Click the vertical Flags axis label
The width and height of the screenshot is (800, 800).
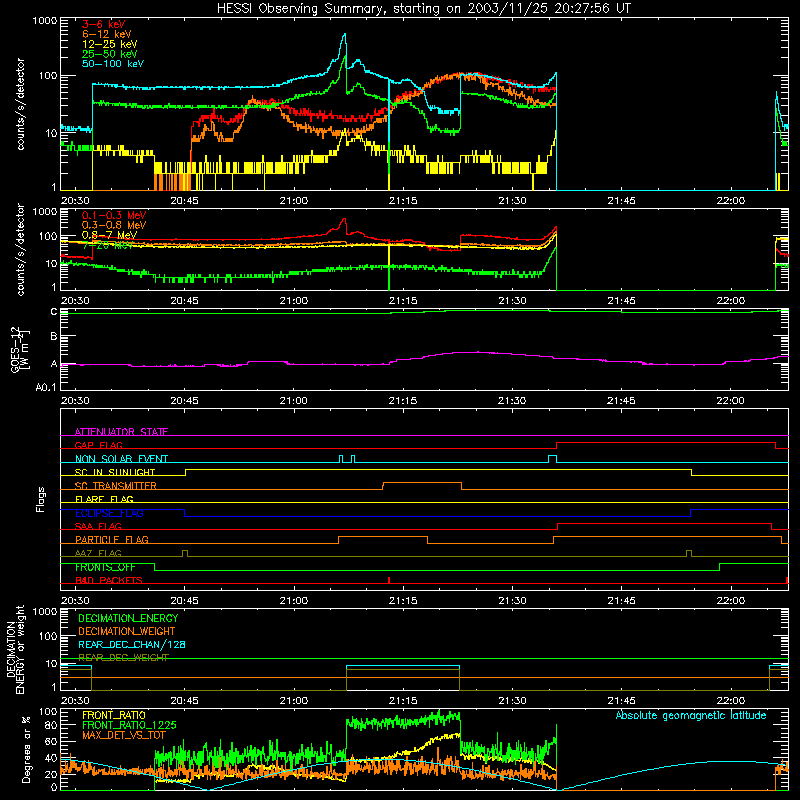41,499
